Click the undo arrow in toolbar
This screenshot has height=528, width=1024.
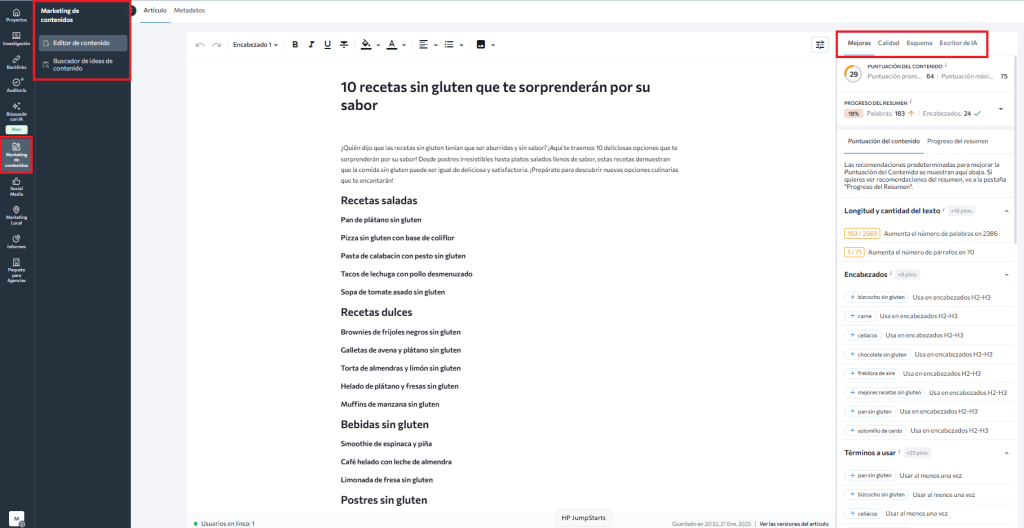(200, 44)
